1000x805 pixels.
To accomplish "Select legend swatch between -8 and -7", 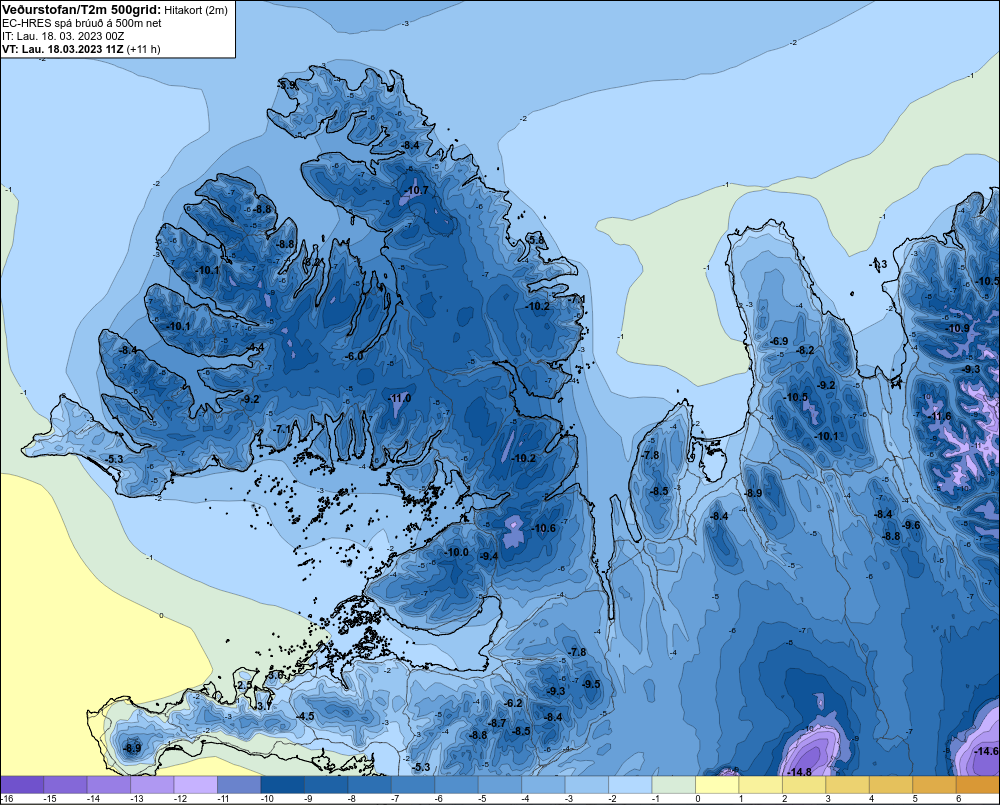I will click(x=370, y=785).
